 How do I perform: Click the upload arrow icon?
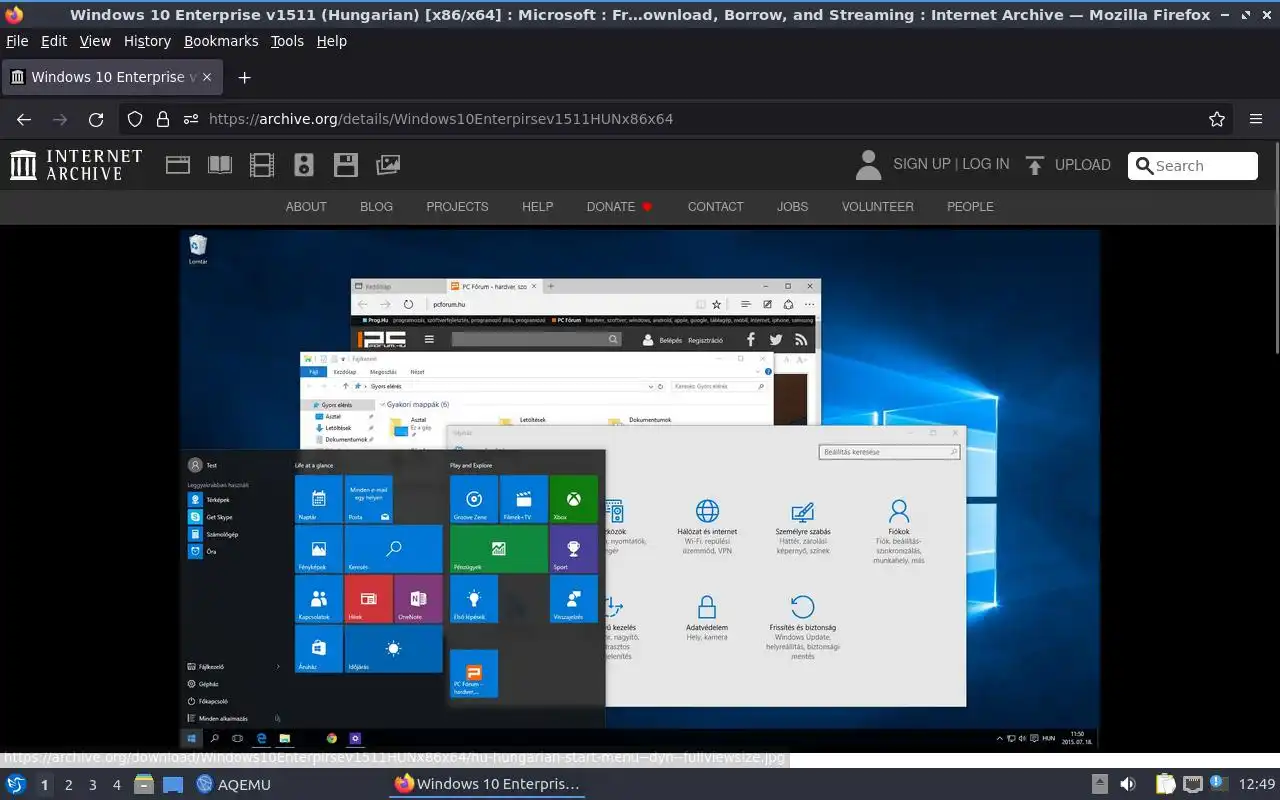[1035, 165]
